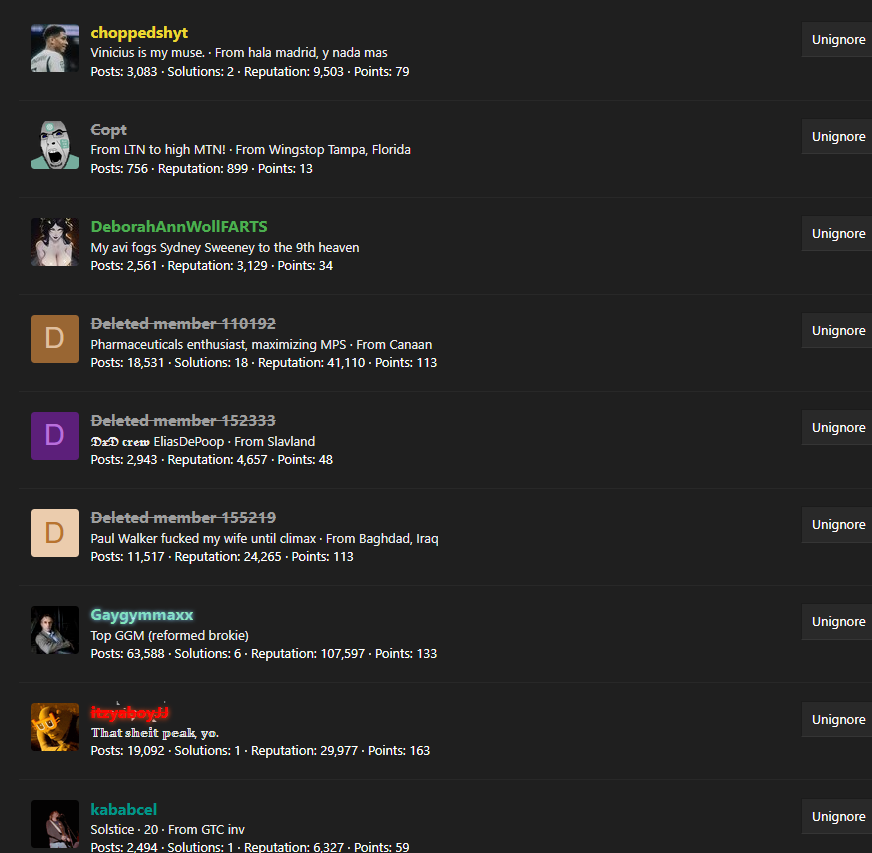
Task: Open choppedshyt username link
Action: pos(139,33)
